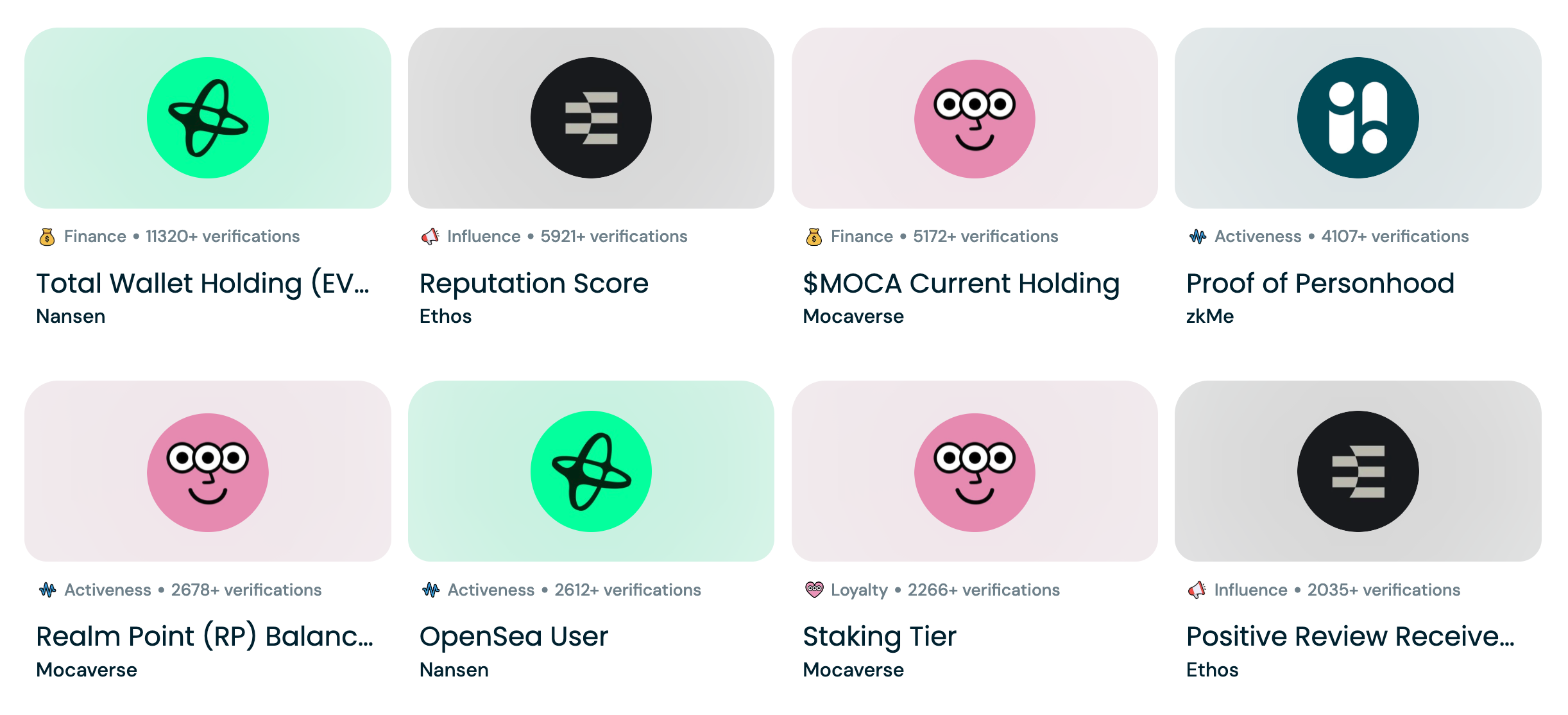1568x715 pixels.
Task: Open the Reputation Score credential
Action: coord(534,283)
